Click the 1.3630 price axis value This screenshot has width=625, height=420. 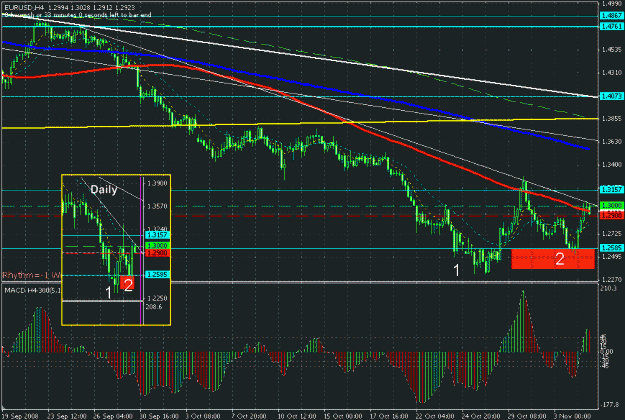pos(612,141)
